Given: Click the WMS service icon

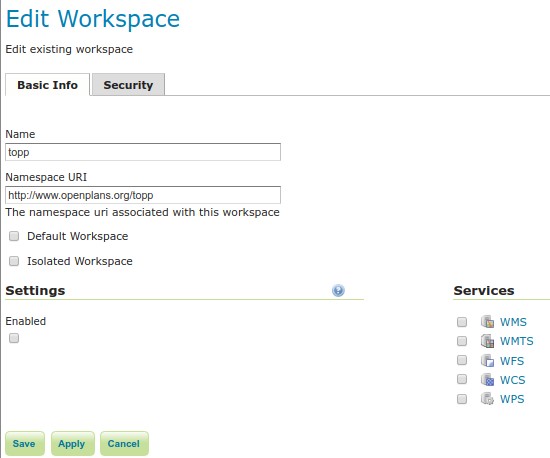Looking at the screenshot, I should pos(487,322).
